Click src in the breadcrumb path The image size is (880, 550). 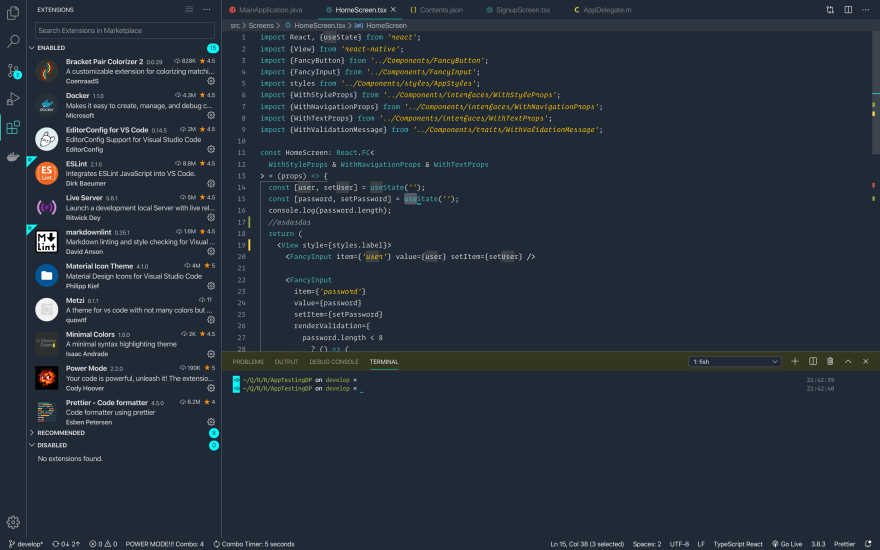coord(235,25)
